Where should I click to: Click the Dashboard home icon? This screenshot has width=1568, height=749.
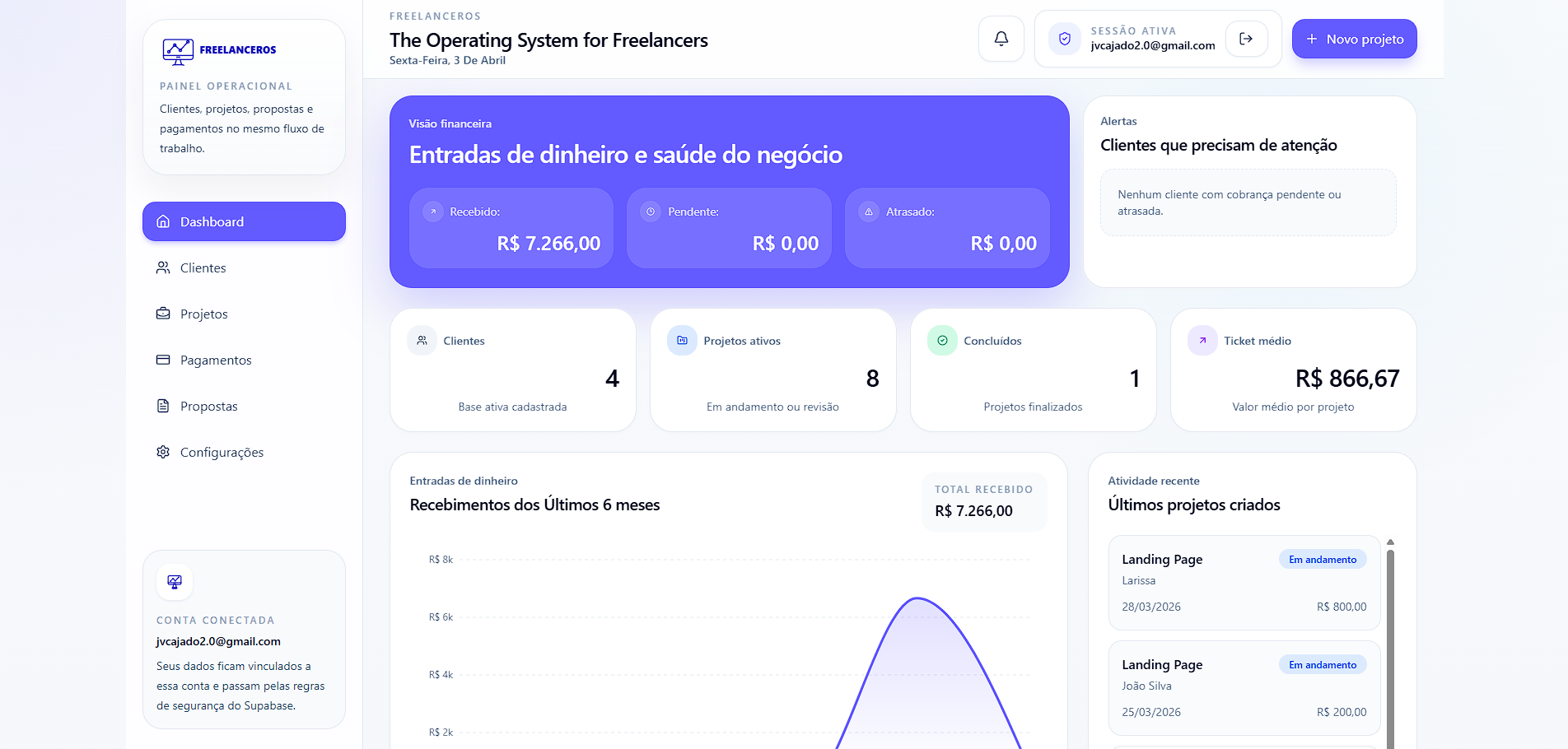point(163,221)
